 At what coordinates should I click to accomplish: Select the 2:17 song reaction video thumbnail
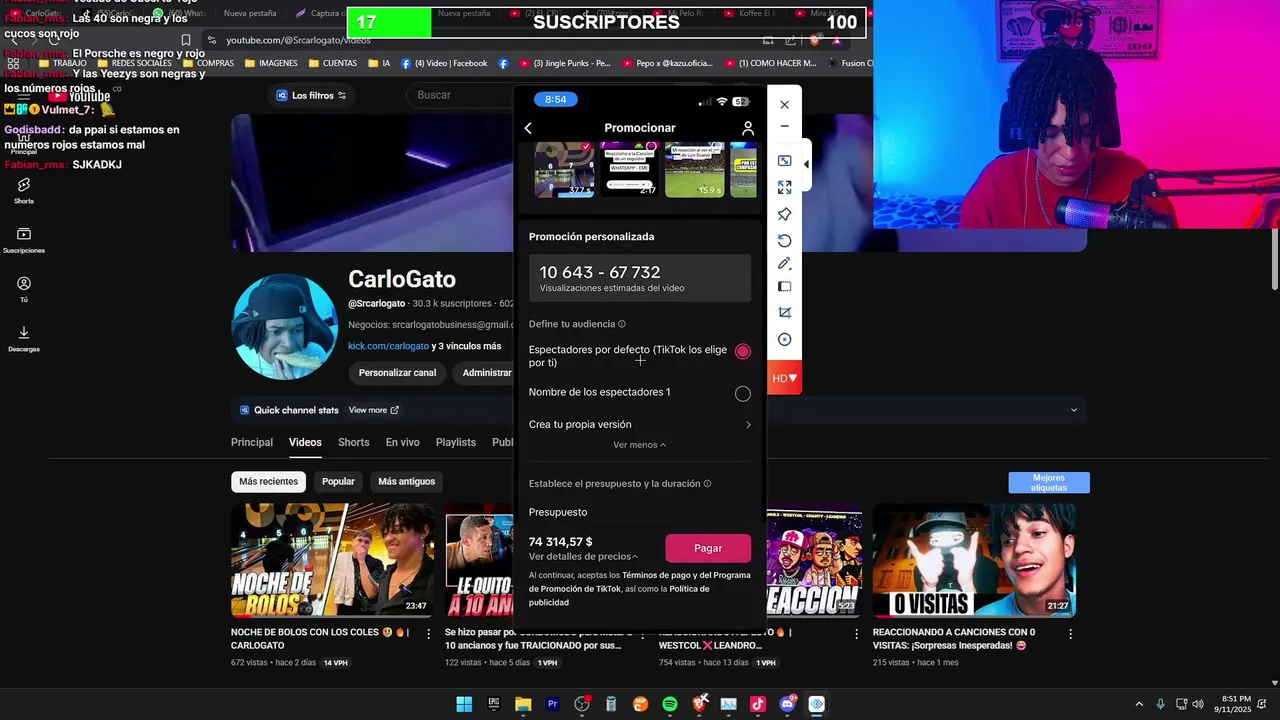click(629, 170)
